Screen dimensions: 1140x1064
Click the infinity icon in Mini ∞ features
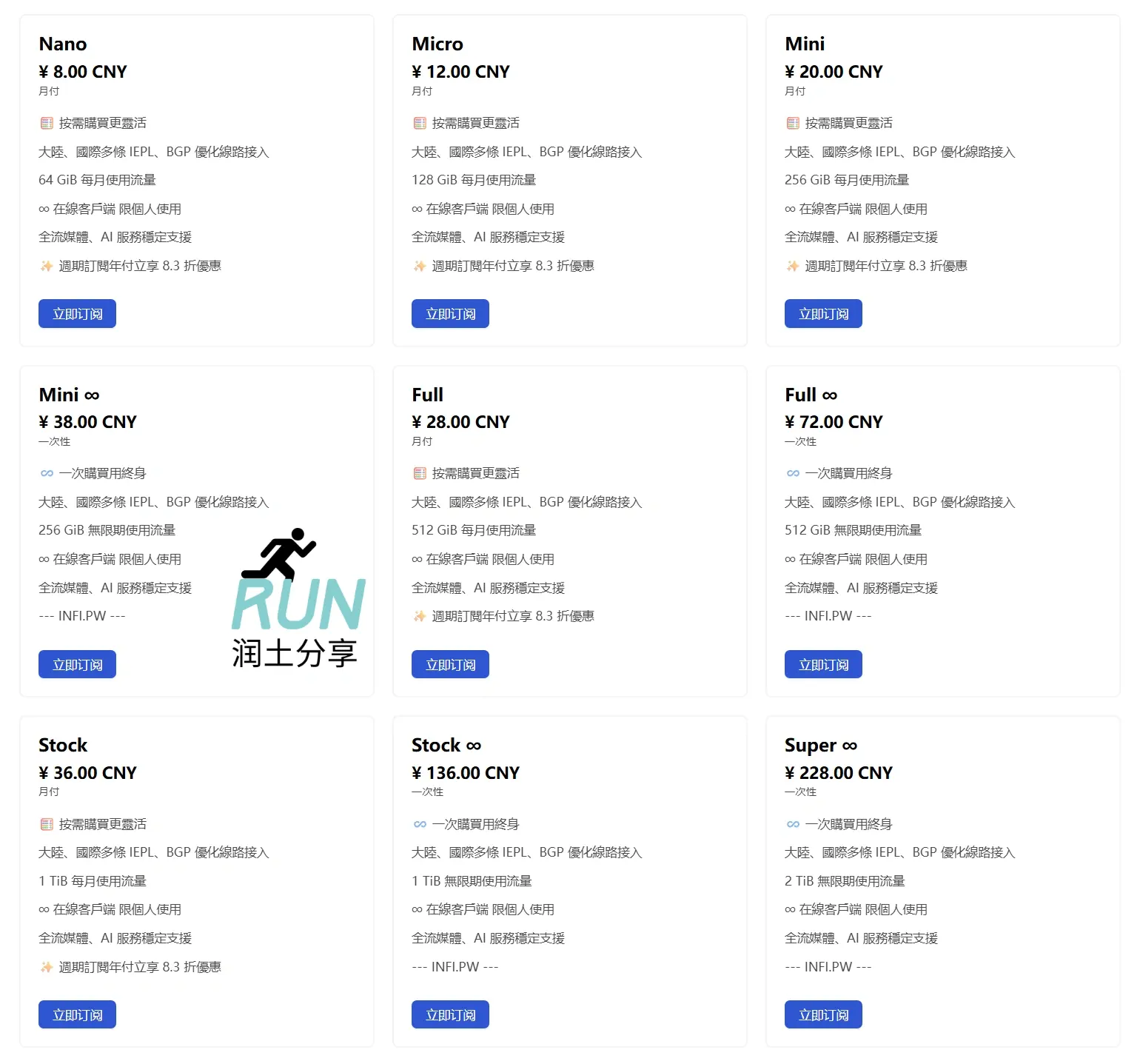point(47,473)
